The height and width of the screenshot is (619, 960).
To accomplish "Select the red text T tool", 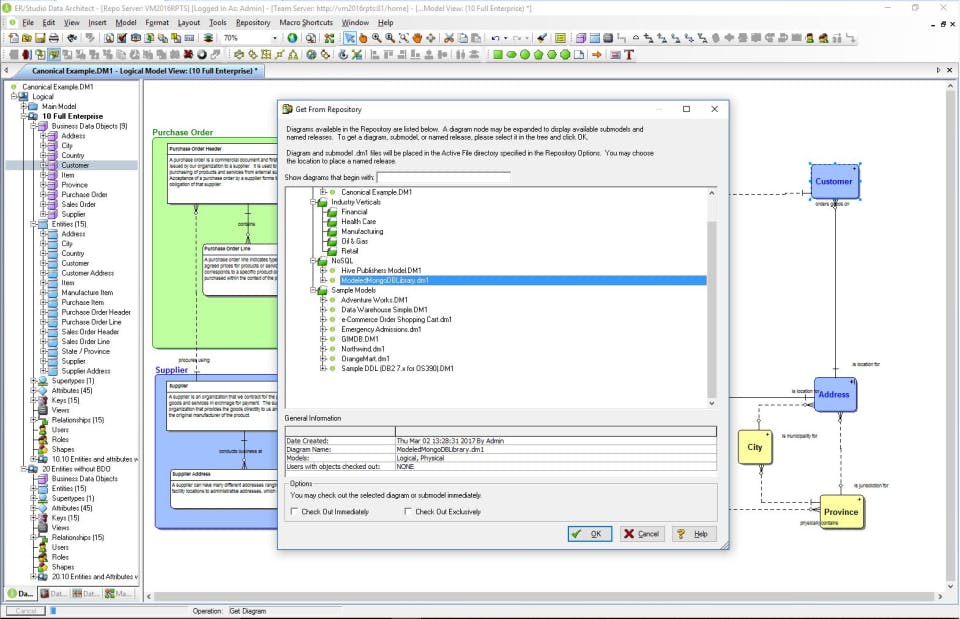I will tap(629, 54).
